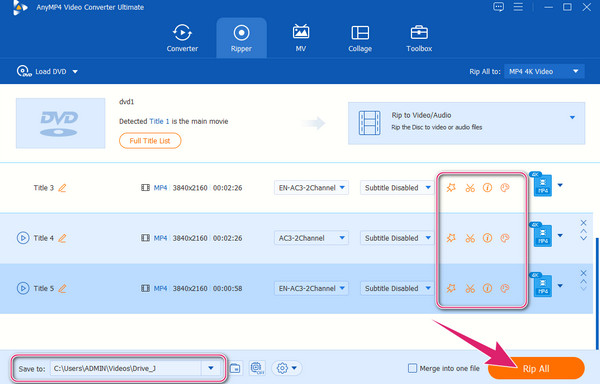The height and width of the screenshot is (384, 600).
Task: Toggle the hardware acceleration icon
Action: [258, 368]
